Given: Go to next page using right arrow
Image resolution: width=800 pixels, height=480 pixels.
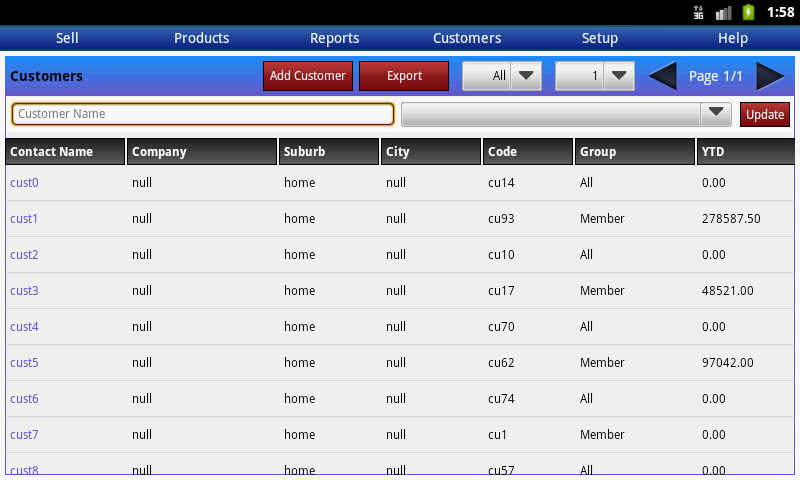Looking at the screenshot, I should pyautogui.click(x=770, y=76).
